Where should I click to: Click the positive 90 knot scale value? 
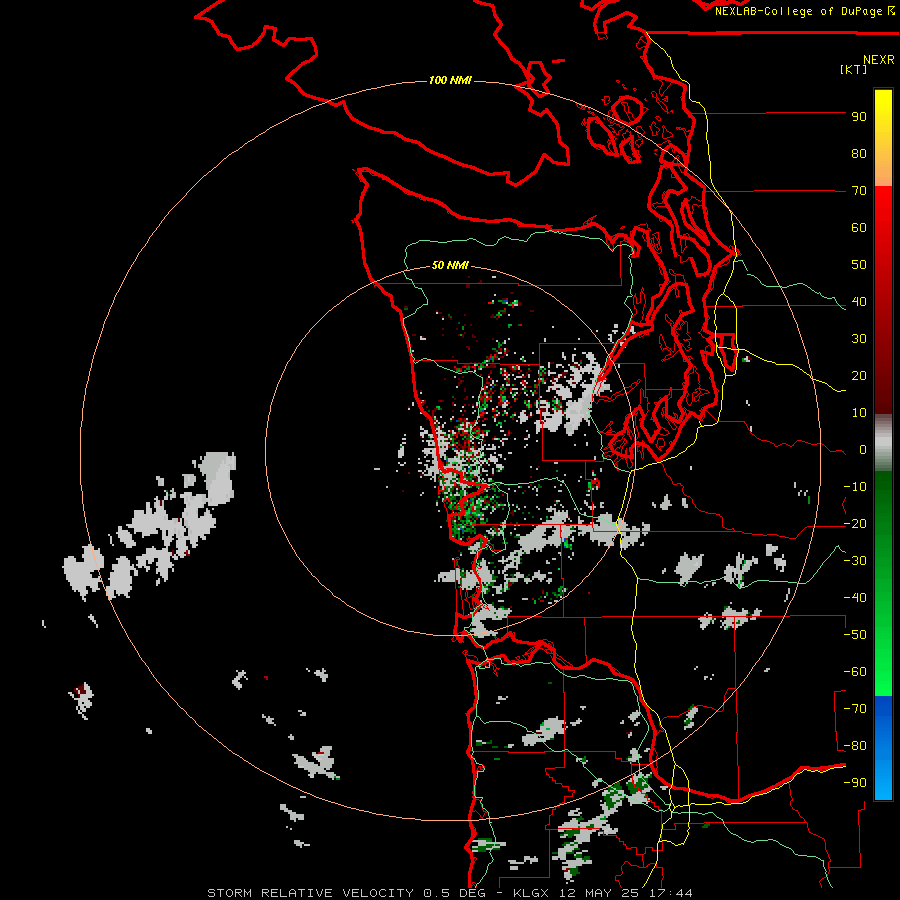[859, 117]
